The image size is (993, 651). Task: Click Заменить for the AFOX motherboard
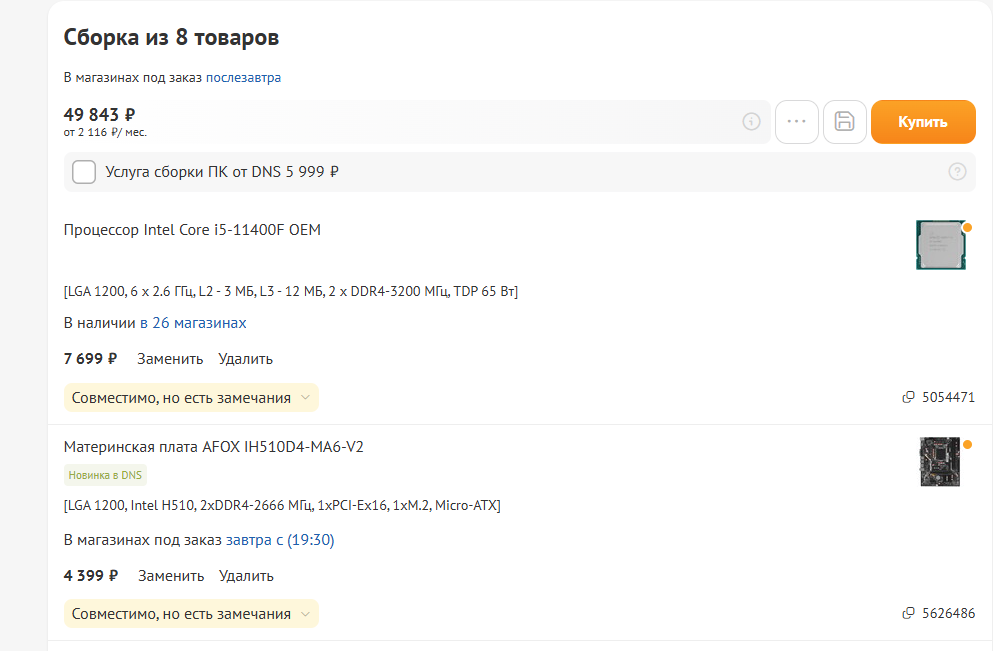[171, 576]
